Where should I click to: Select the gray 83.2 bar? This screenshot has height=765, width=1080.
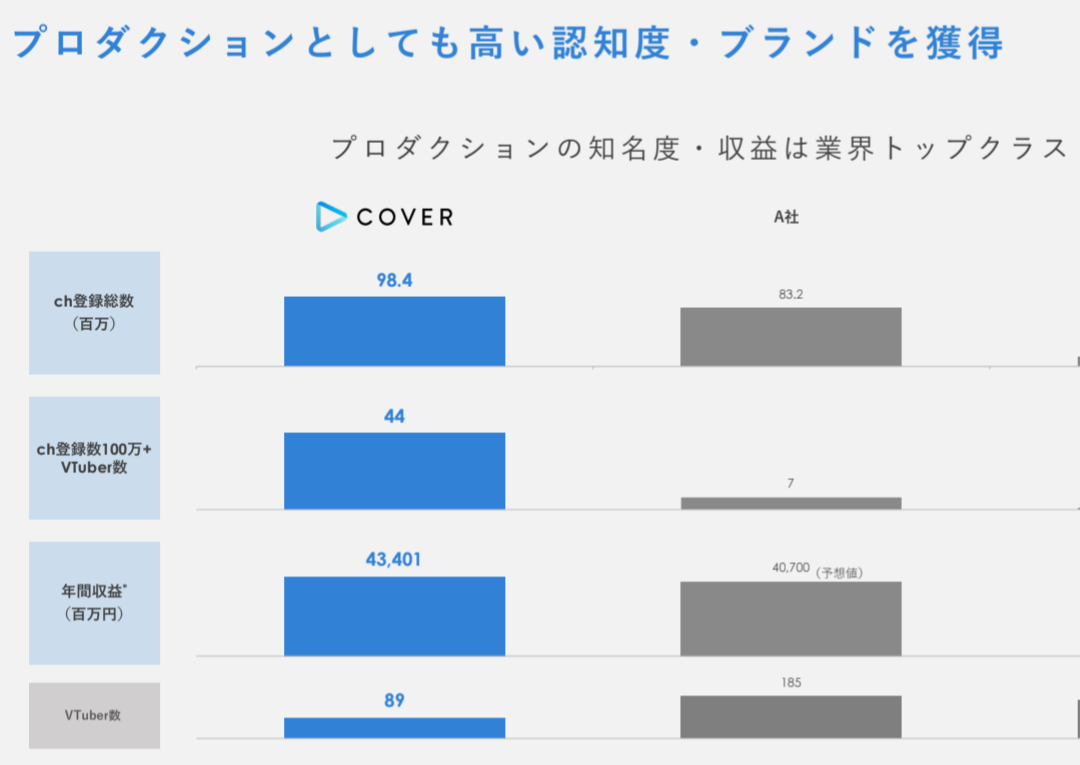pos(791,337)
